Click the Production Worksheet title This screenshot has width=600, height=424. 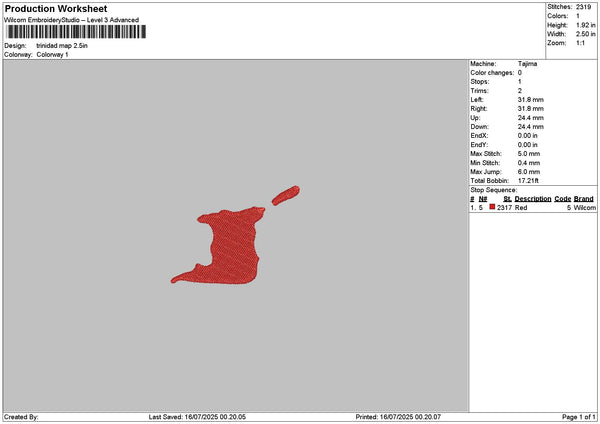[56, 8]
